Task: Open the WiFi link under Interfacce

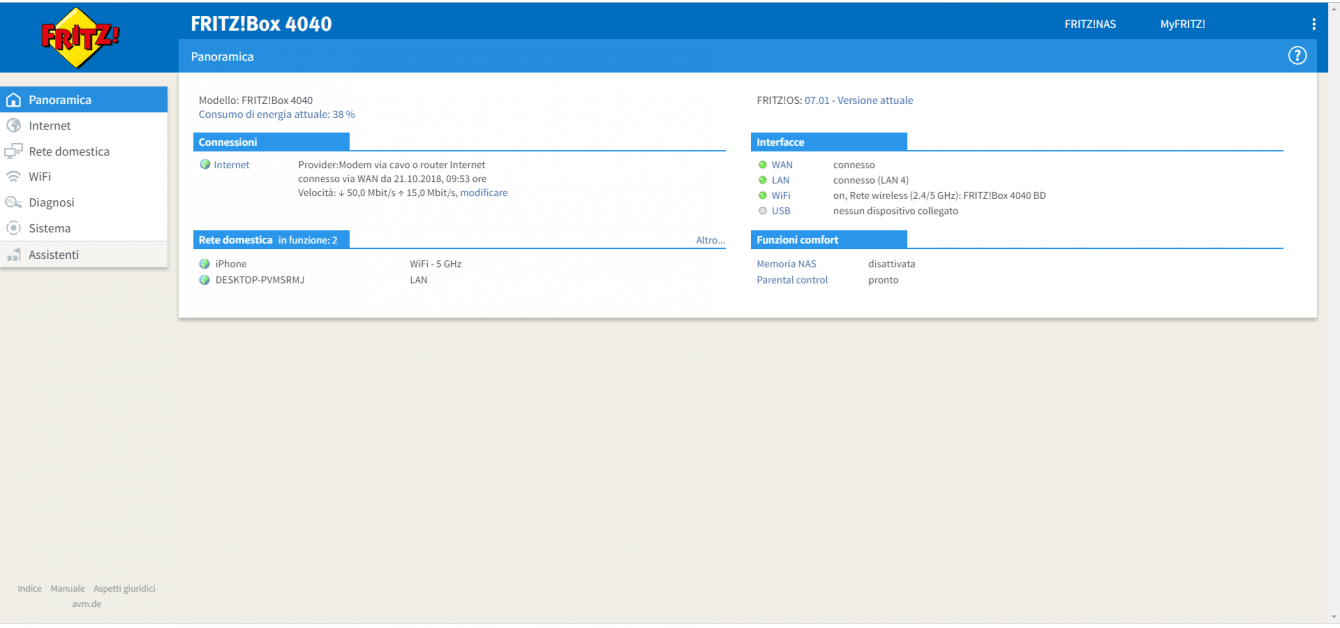Action: [781, 196]
